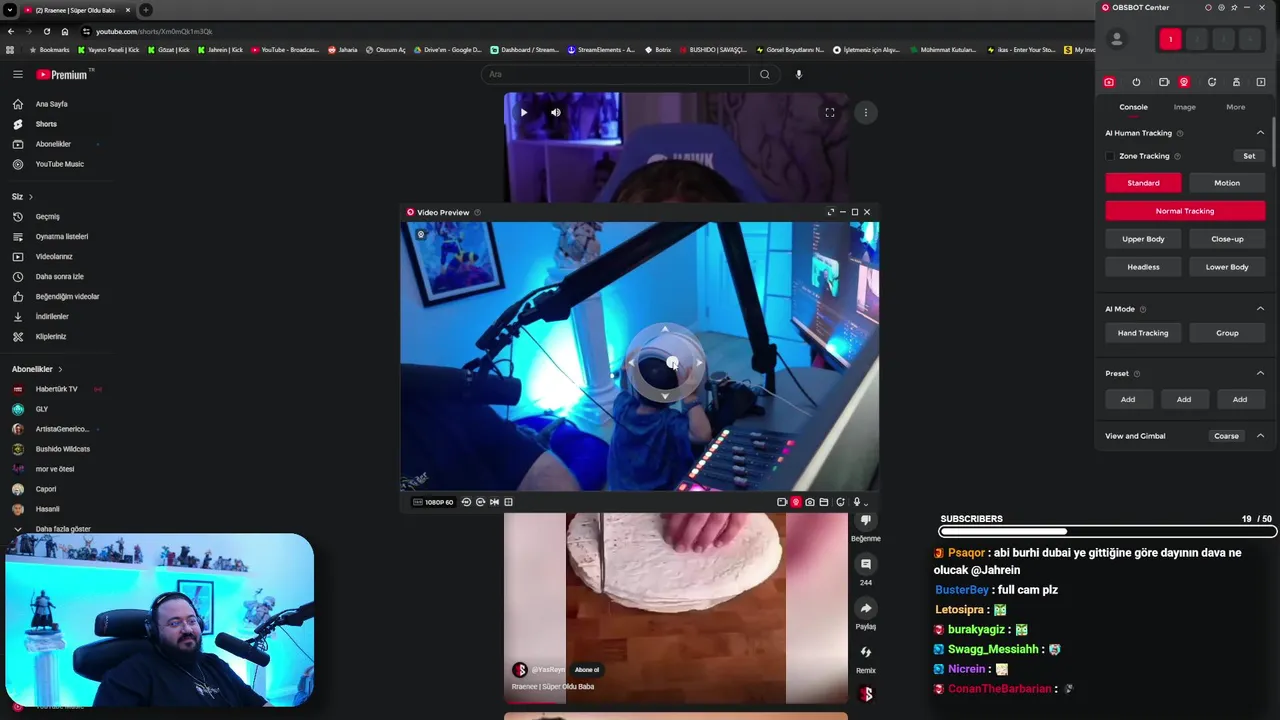Screen dimensions: 1280x720
Task: Click the video recording icon in OBSBOT toolbar
Action: click(1164, 82)
